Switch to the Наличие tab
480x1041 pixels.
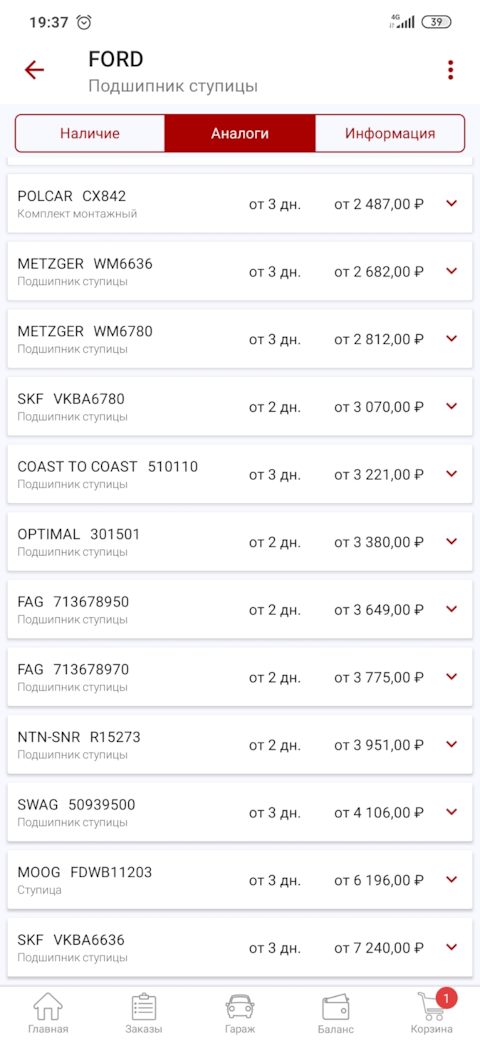(90, 133)
